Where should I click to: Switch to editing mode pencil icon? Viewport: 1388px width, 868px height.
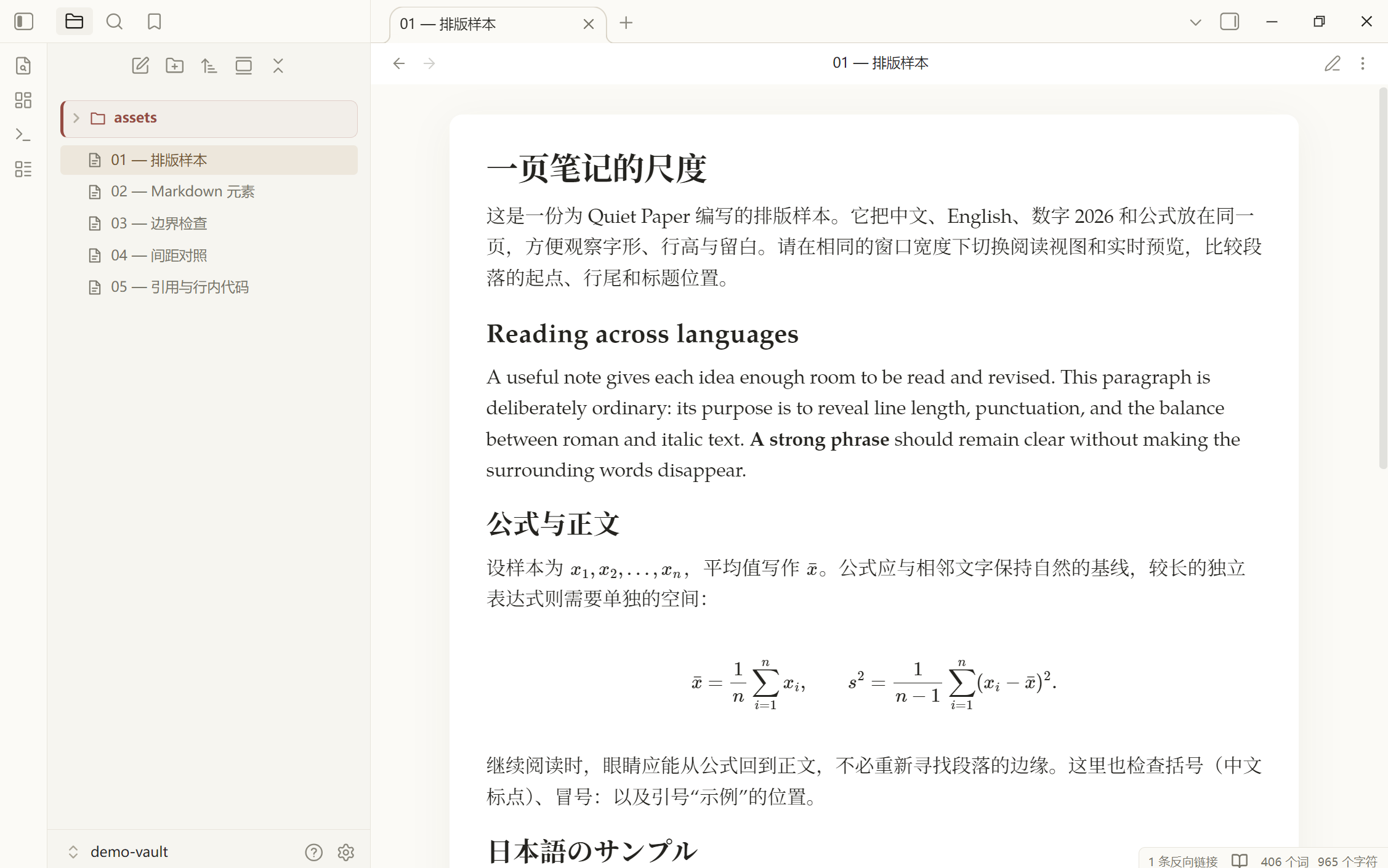point(1333,63)
